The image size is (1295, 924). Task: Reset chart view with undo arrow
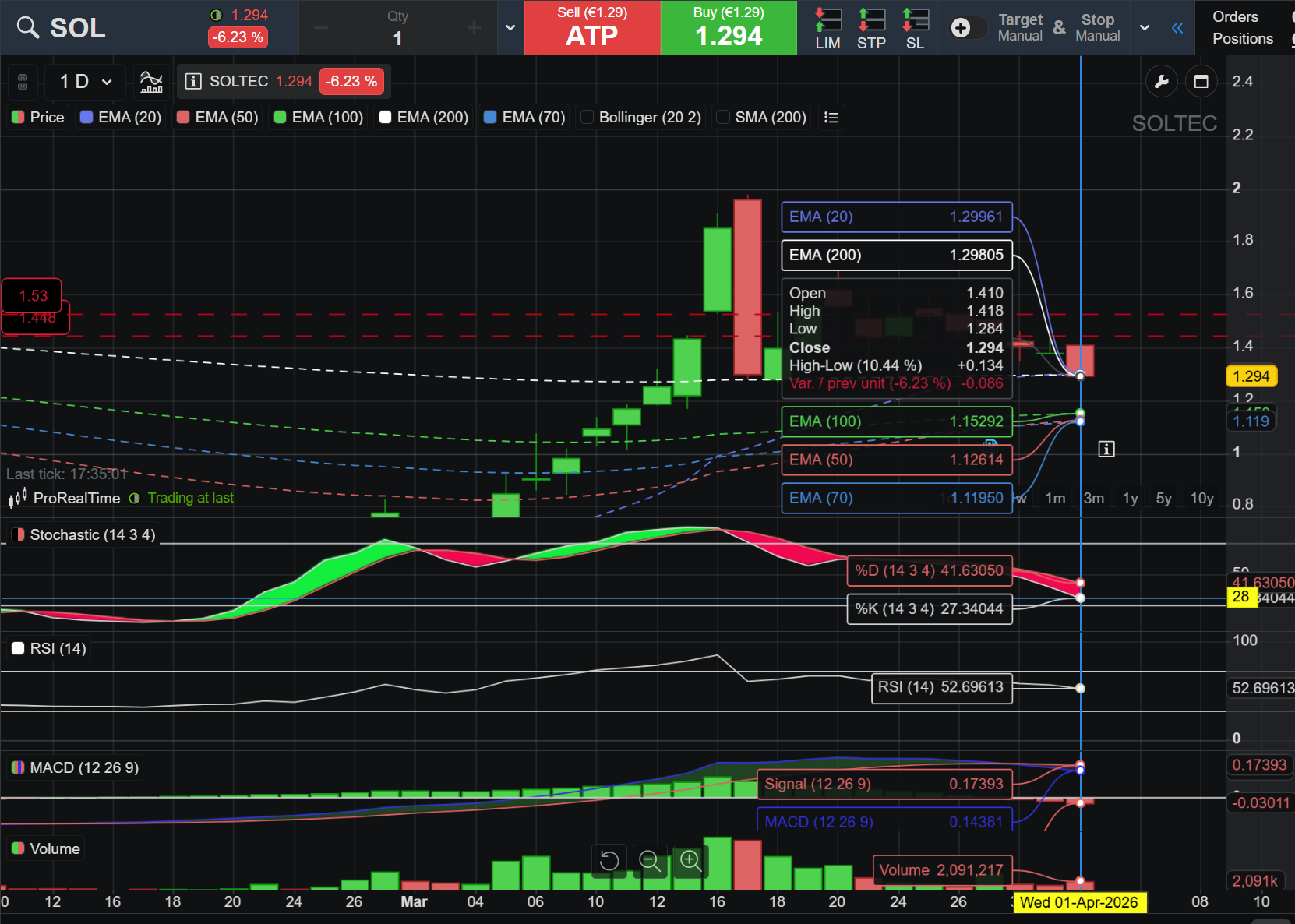click(609, 860)
